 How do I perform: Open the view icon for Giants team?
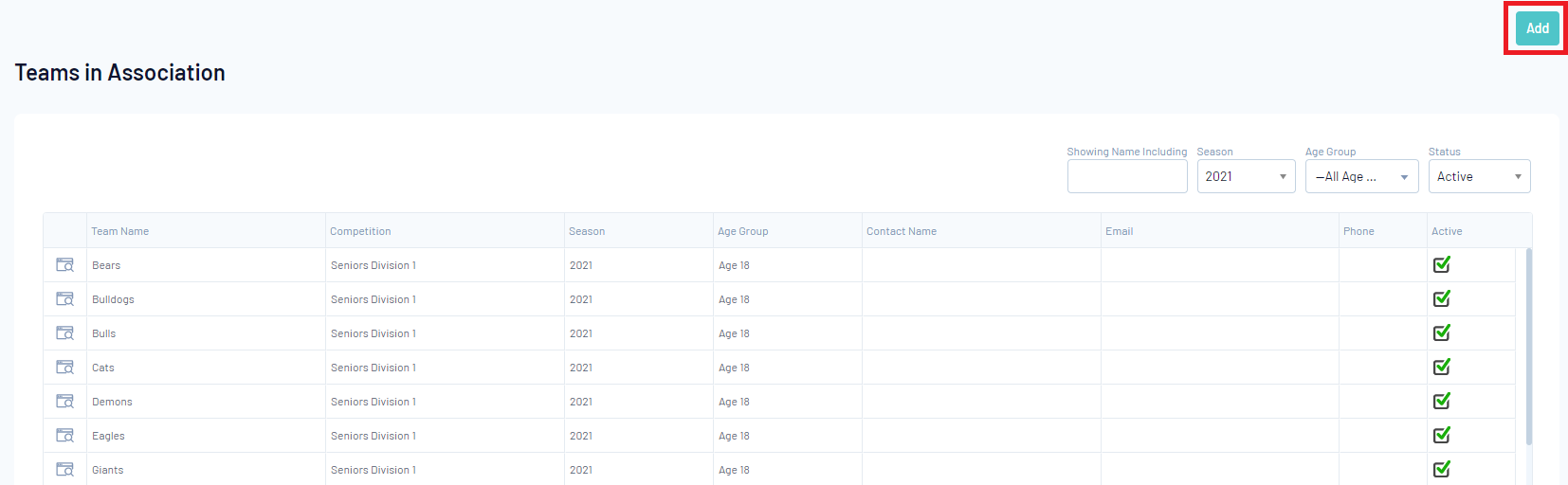(64, 470)
